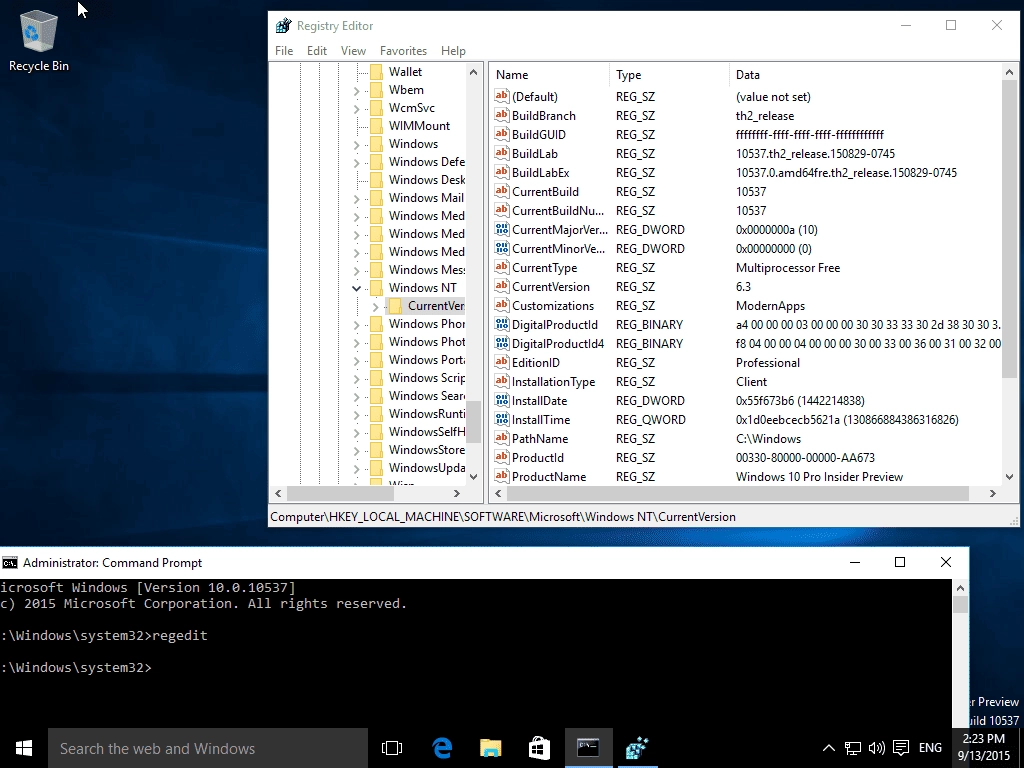Viewport: 1024px width, 768px height.
Task: Click the Command Prompt title bar icon
Action: coord(10,562)
